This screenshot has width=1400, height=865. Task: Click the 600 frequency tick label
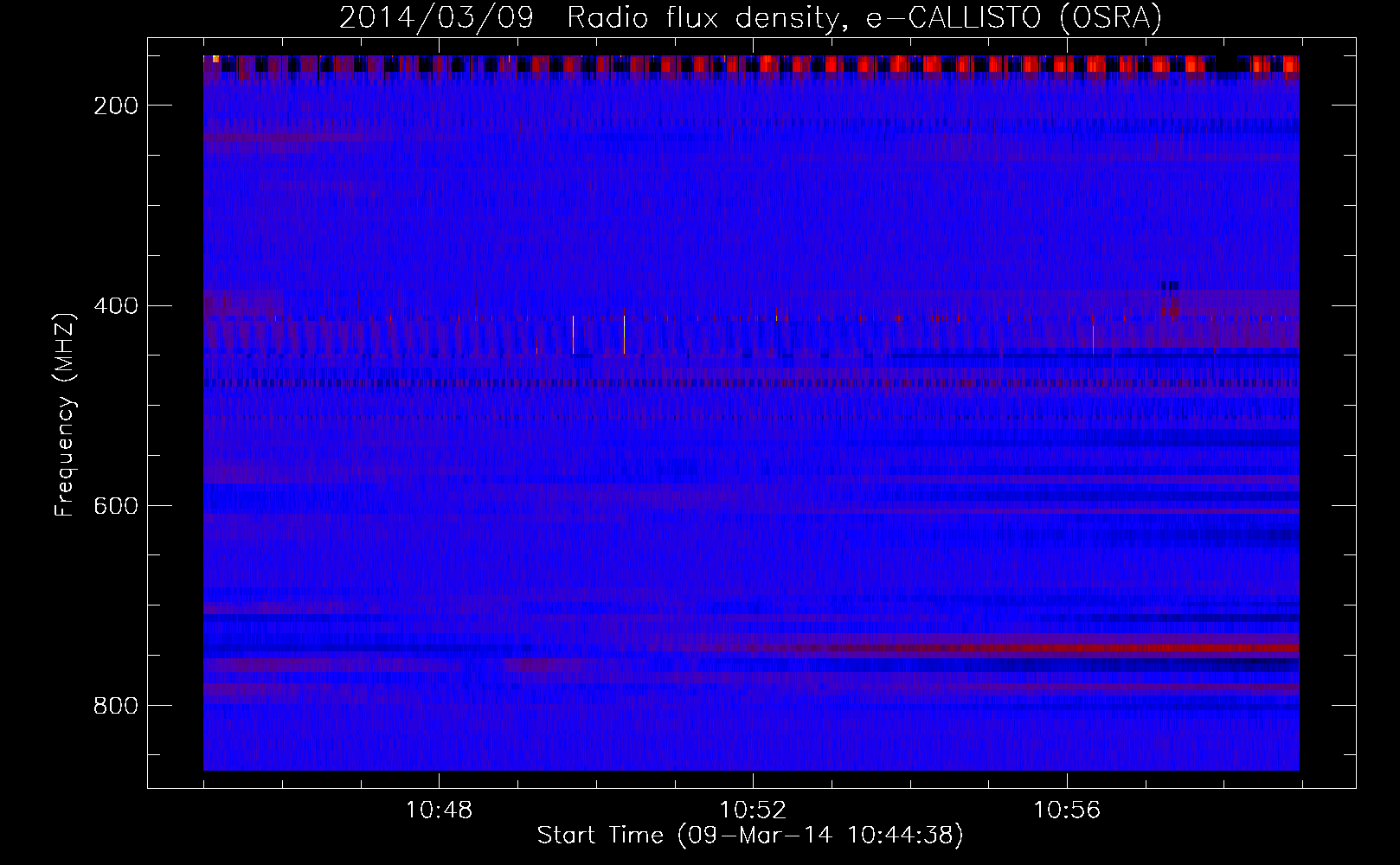pos(116,506)
